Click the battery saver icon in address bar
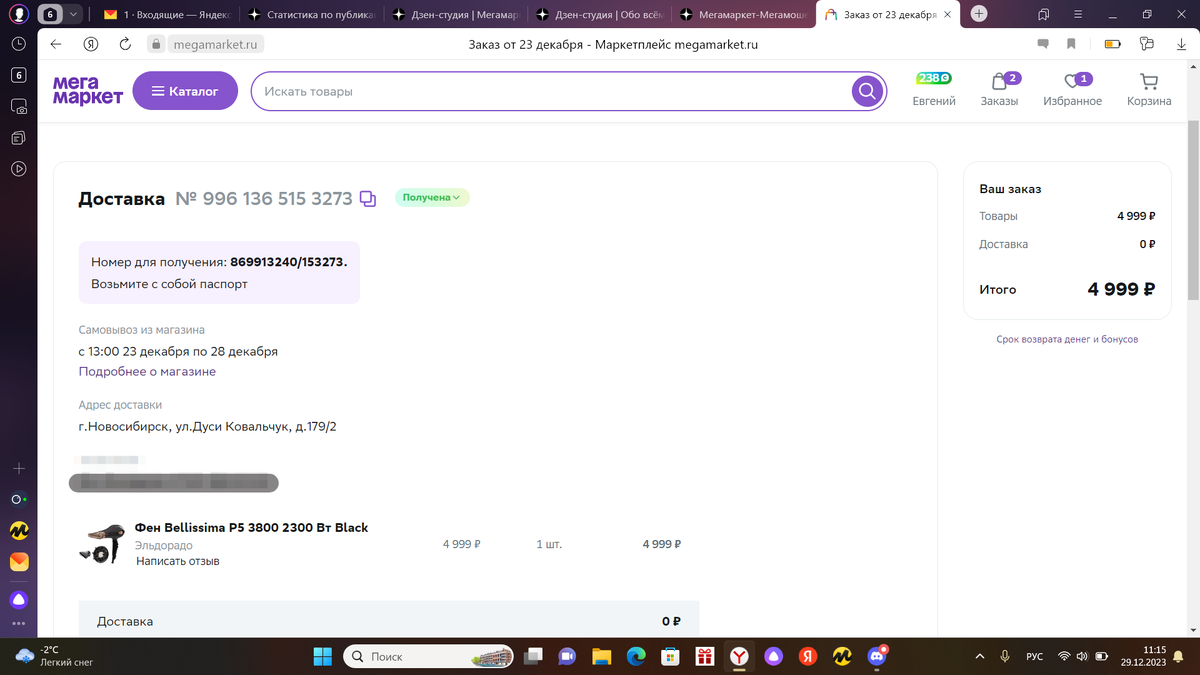The width and height of the screenshot is (1200, 675). pos(1112,44)
